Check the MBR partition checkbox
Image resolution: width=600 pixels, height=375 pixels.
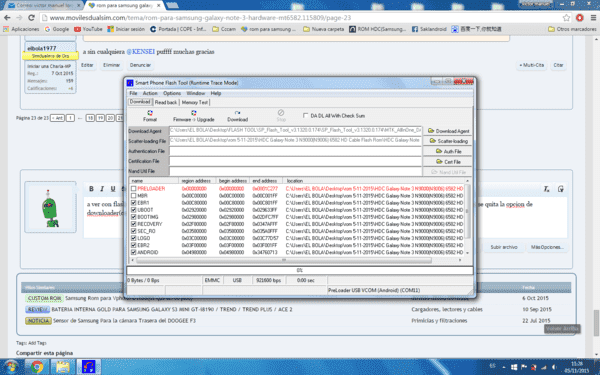tap(134, 196)
